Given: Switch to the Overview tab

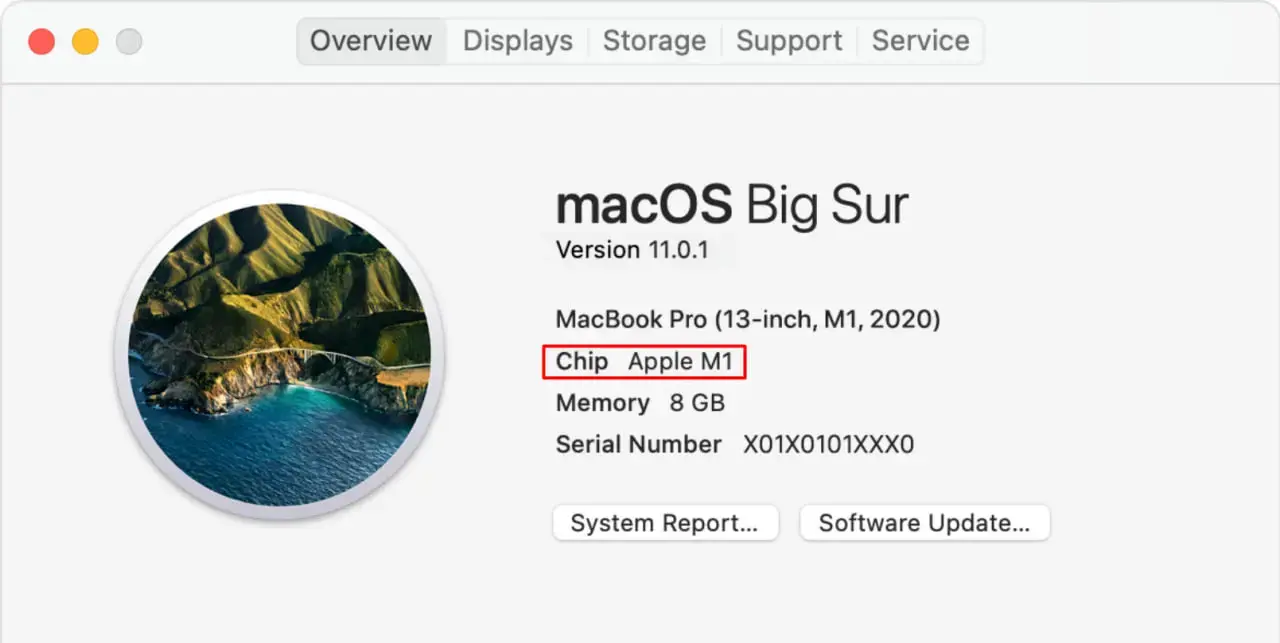Looking at the screenshot, I should (371, 41).
